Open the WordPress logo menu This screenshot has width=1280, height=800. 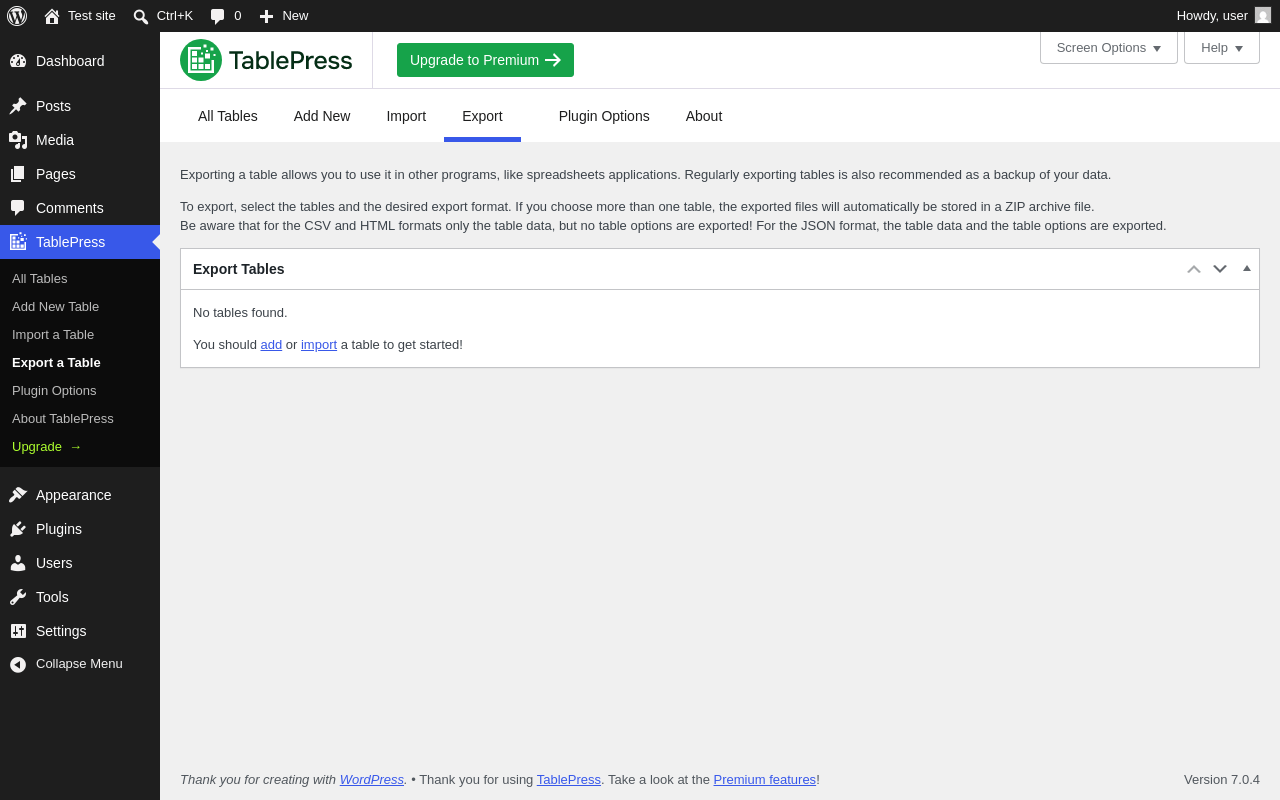click(x=17, y=16)
